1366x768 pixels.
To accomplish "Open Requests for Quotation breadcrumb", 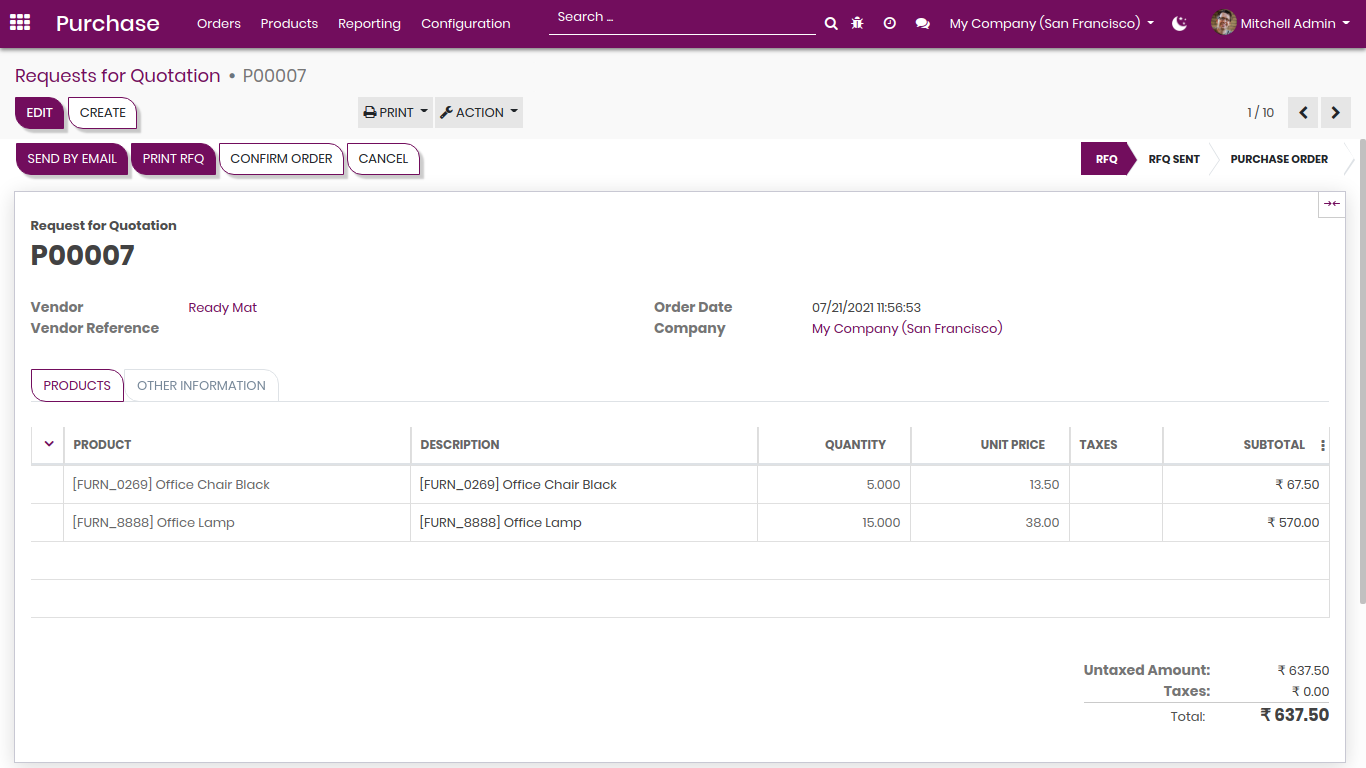I will pos(117,76).
